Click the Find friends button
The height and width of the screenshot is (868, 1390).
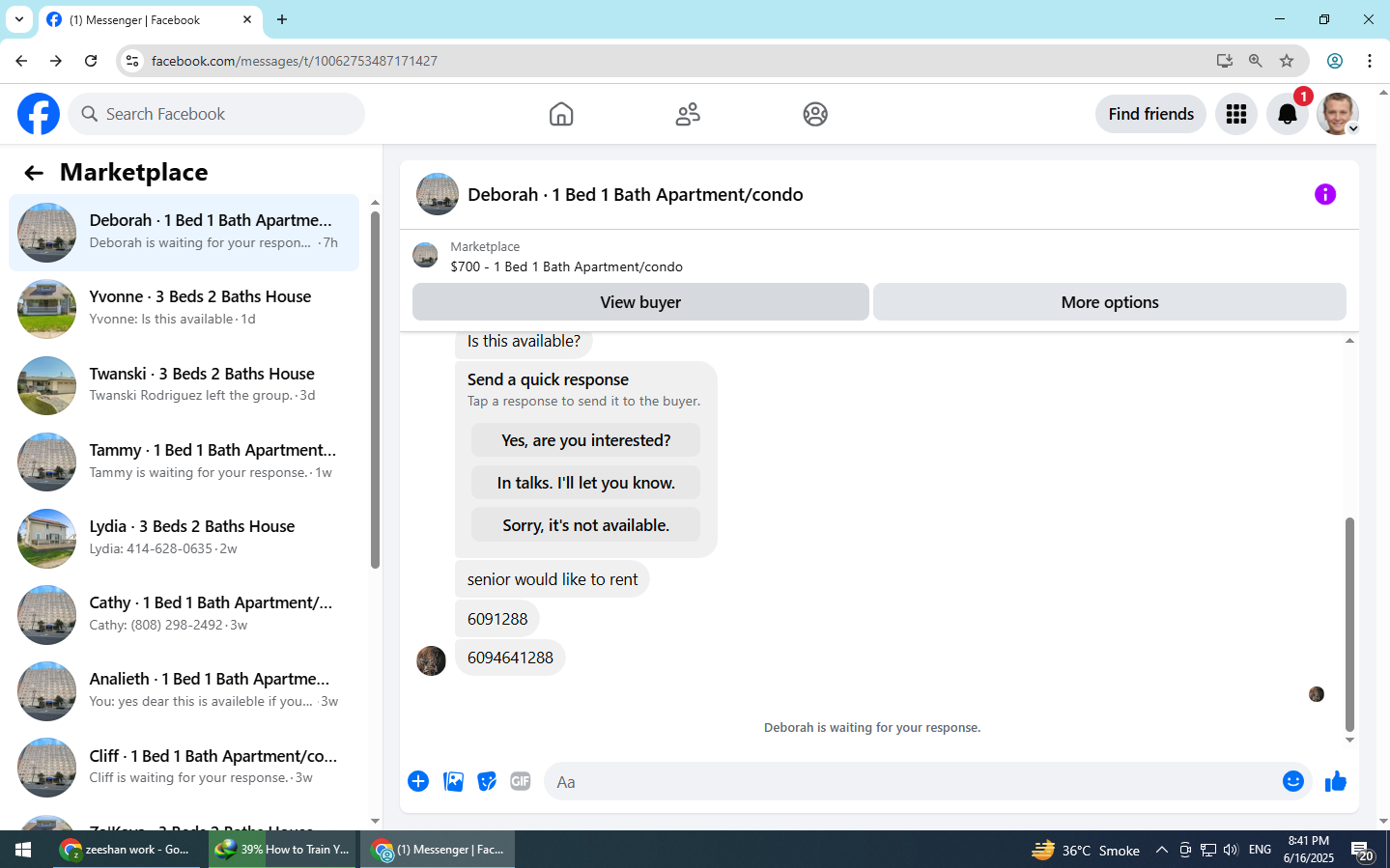tap(1150, 114)
